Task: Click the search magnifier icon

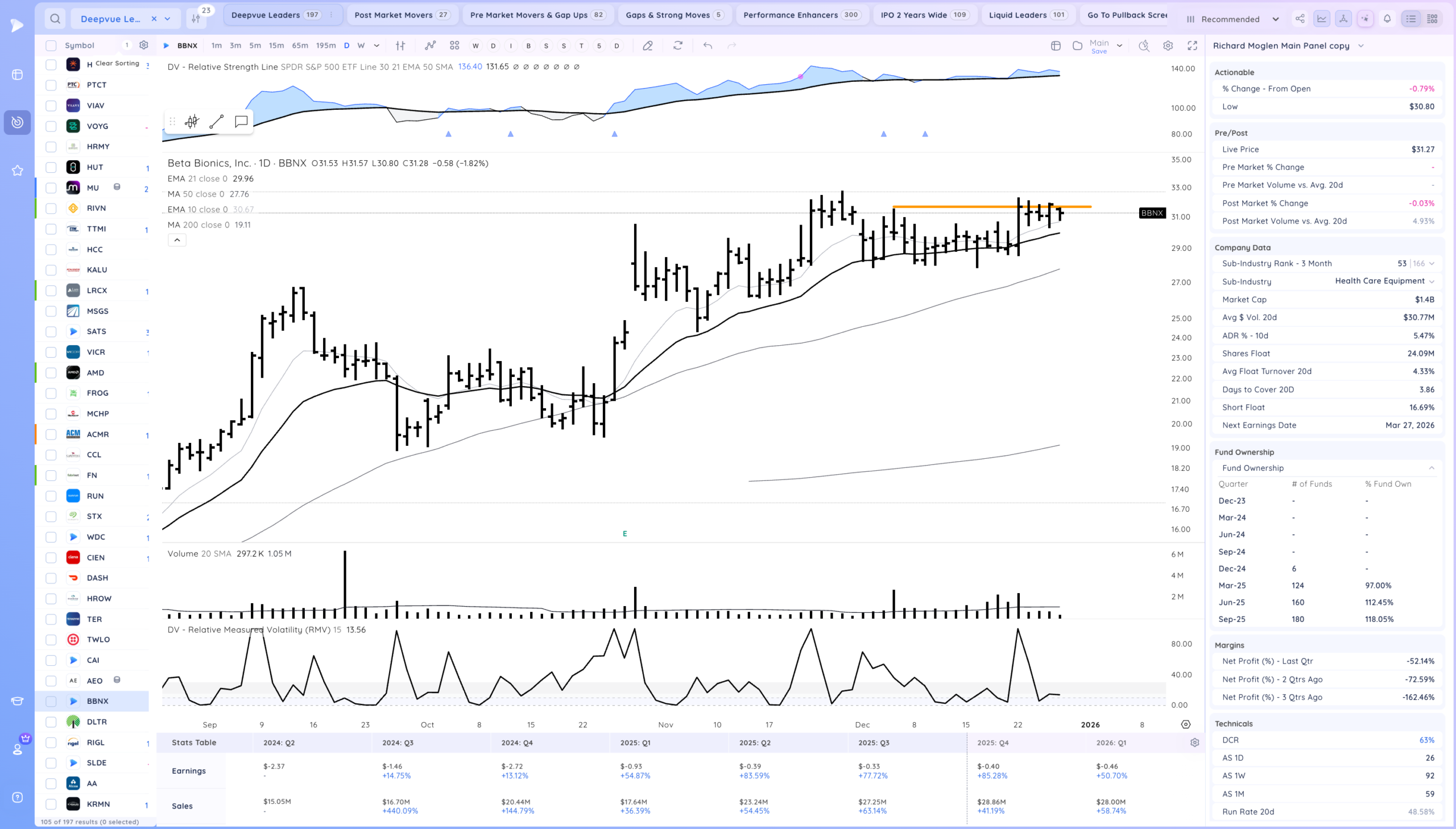Action: [x=55, y=19]
